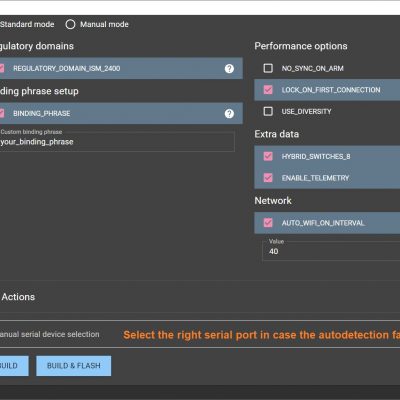Image resolution: width=400 pixels, height=400 pixels.
Task: Open Manual serial device selection dropdown
Action: [x=200, y=334]
